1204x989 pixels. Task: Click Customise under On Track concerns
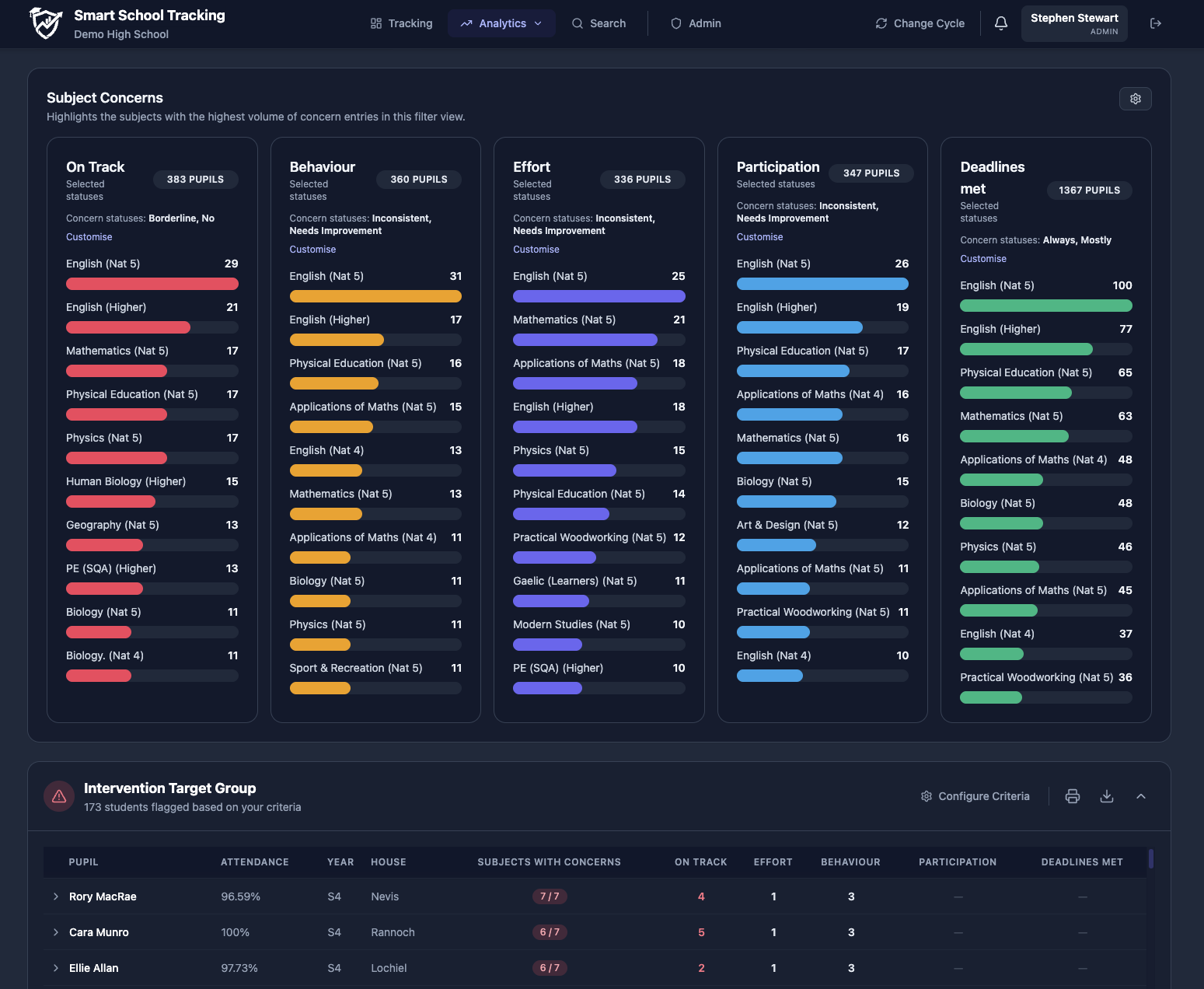coord(89,236)
